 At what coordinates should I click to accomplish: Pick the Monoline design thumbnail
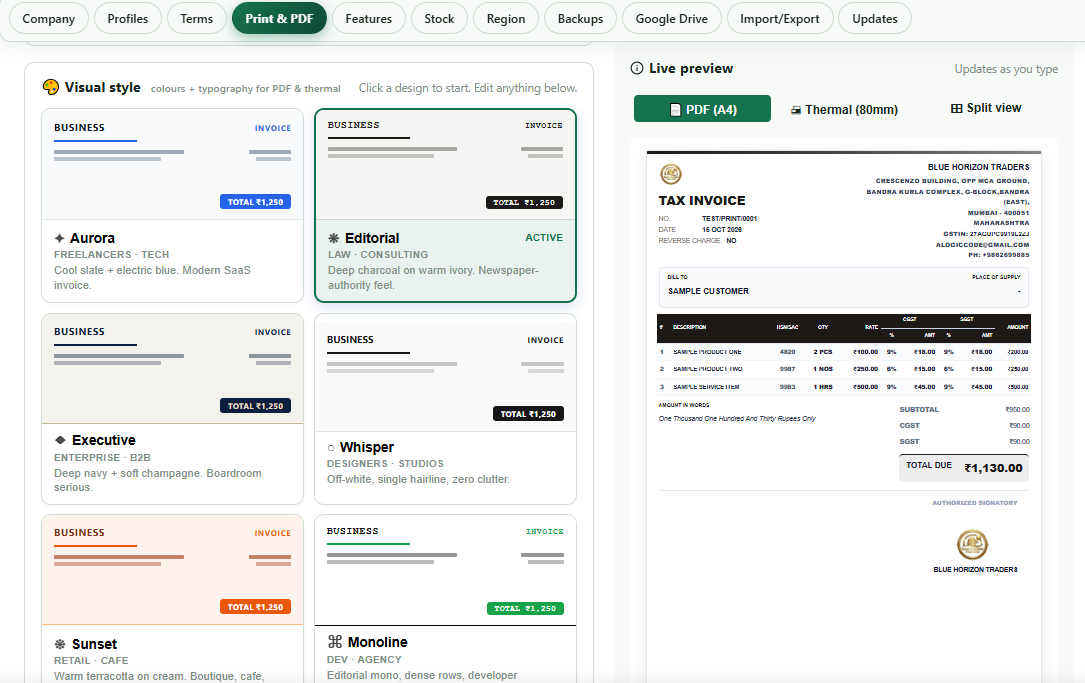tap(445, 570)
